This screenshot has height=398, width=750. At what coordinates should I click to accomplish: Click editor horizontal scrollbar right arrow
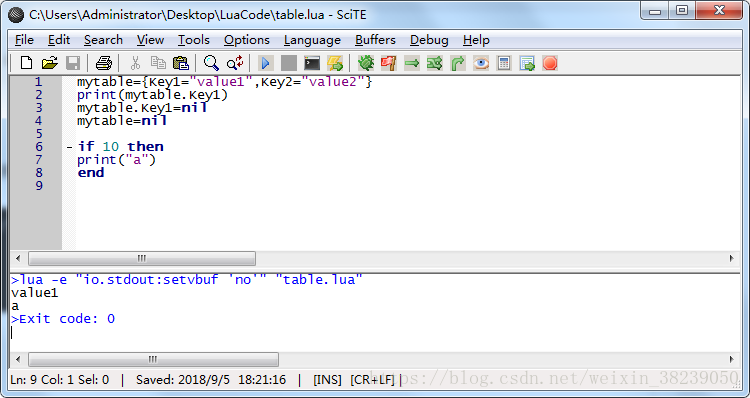coord(732,258)
